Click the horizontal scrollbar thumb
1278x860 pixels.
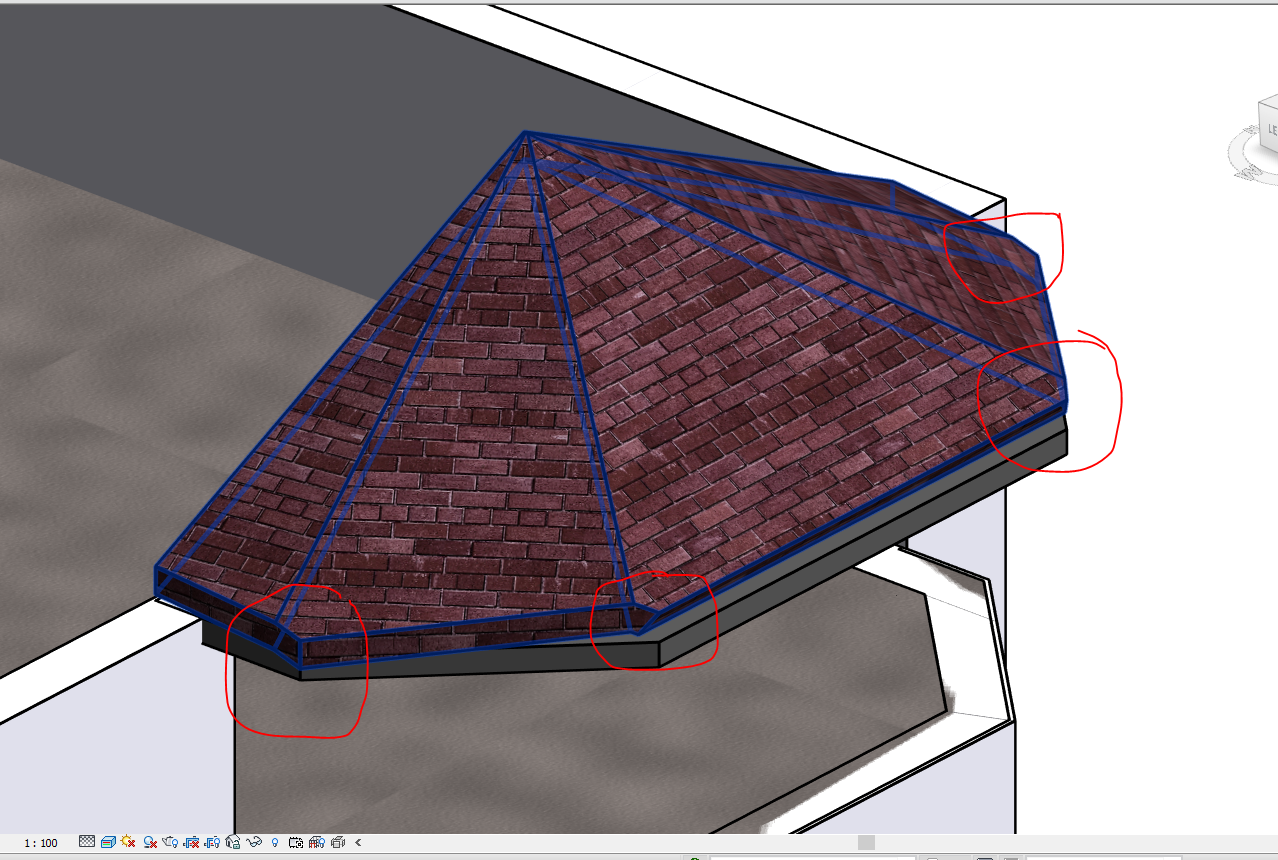[x=867, y=843]
